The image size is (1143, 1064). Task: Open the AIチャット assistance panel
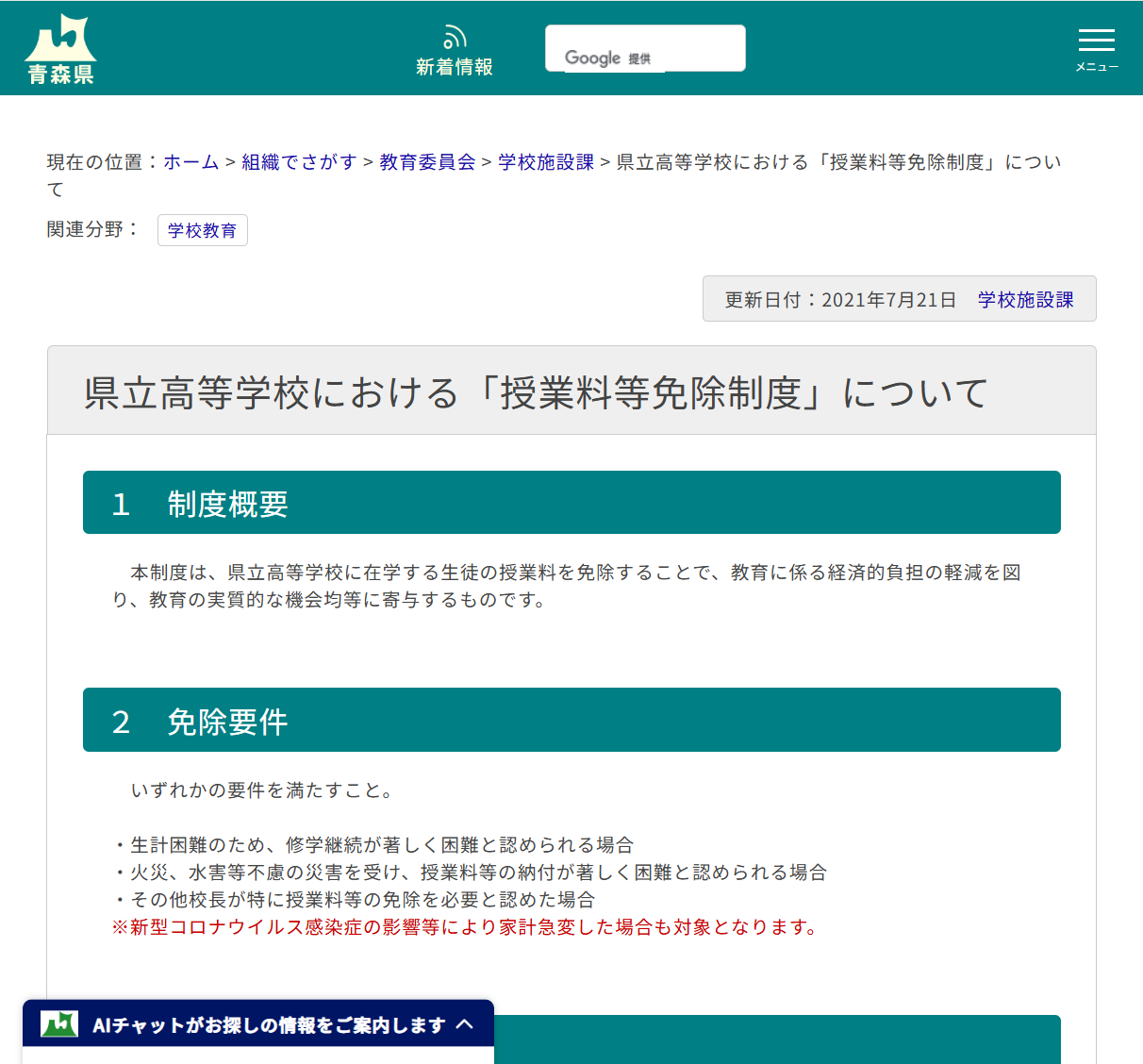pyautogui.click(x=273, y=1024)
